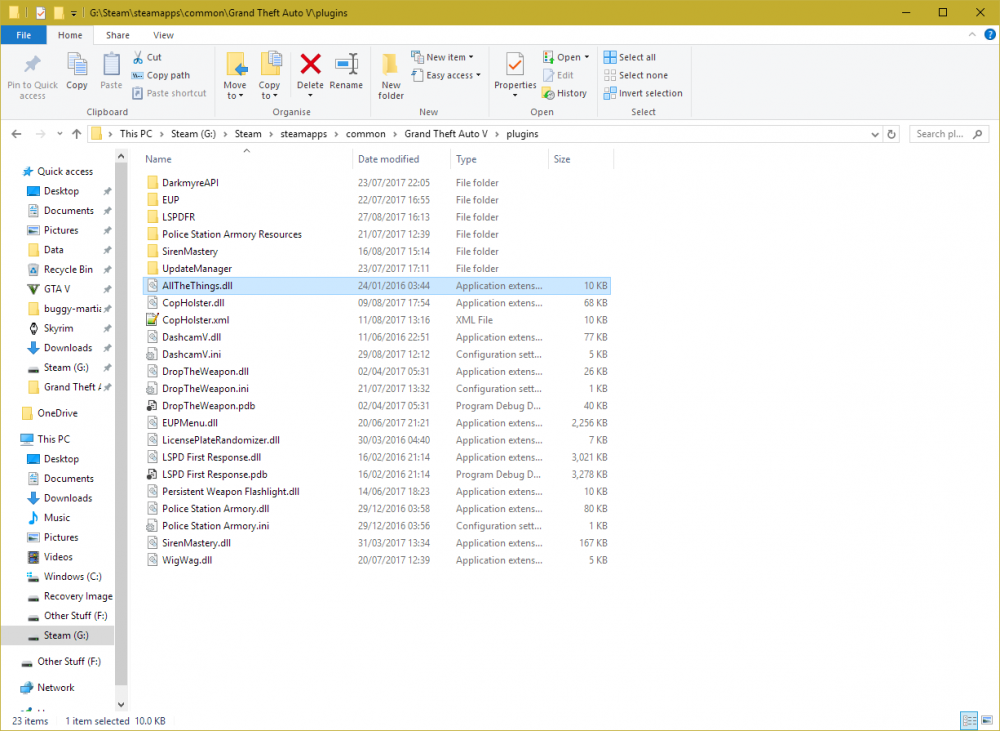The height and width of the screenshot is (731, 1000).
Task: Switch to the Share tab
Action: [117, 33]
